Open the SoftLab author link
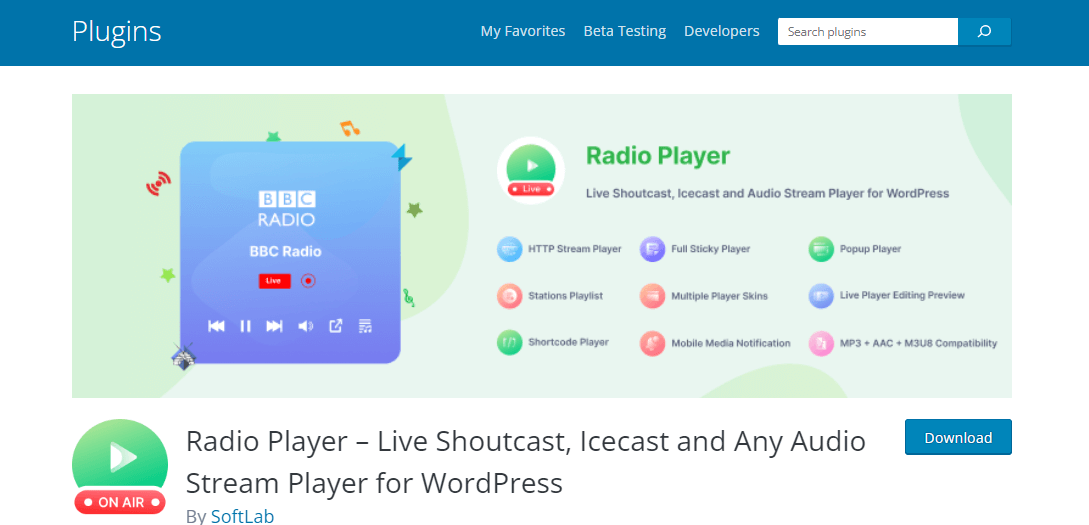Viewport: 1089px width, 525px height. (242, 516)
